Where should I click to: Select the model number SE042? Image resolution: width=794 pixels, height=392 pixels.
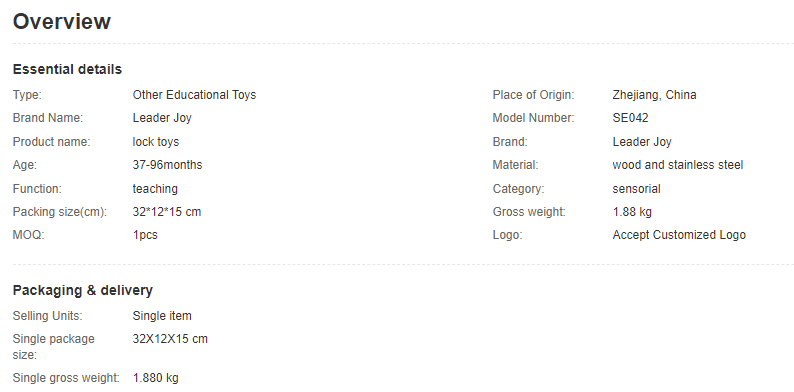pos(630,118)
